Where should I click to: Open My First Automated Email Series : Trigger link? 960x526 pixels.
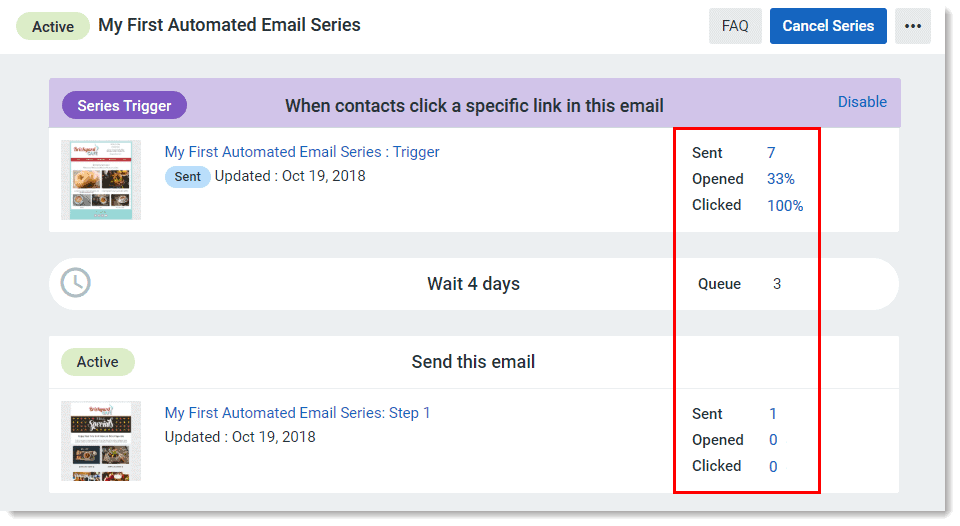(302, 152)
